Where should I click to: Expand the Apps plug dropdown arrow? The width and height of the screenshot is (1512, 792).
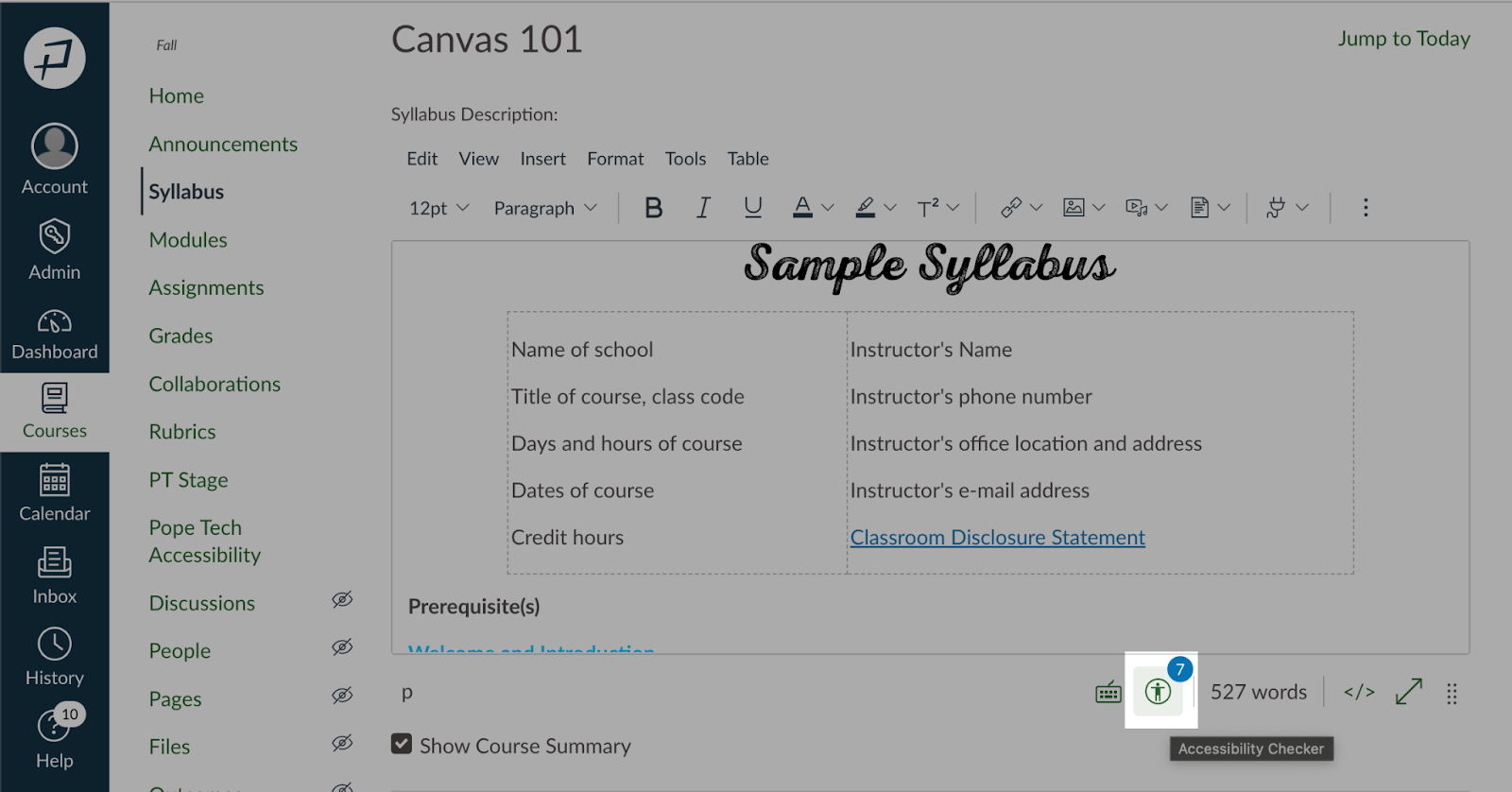(1302, 208)
